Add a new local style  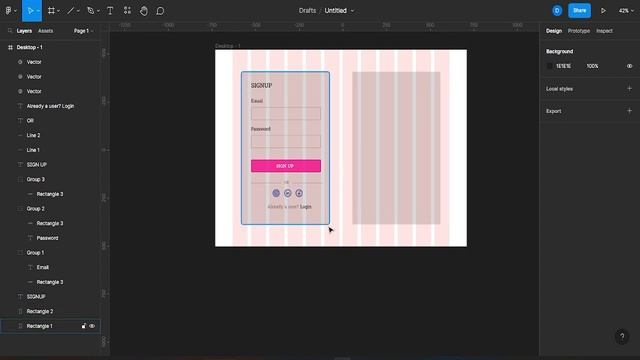[629, 89]
